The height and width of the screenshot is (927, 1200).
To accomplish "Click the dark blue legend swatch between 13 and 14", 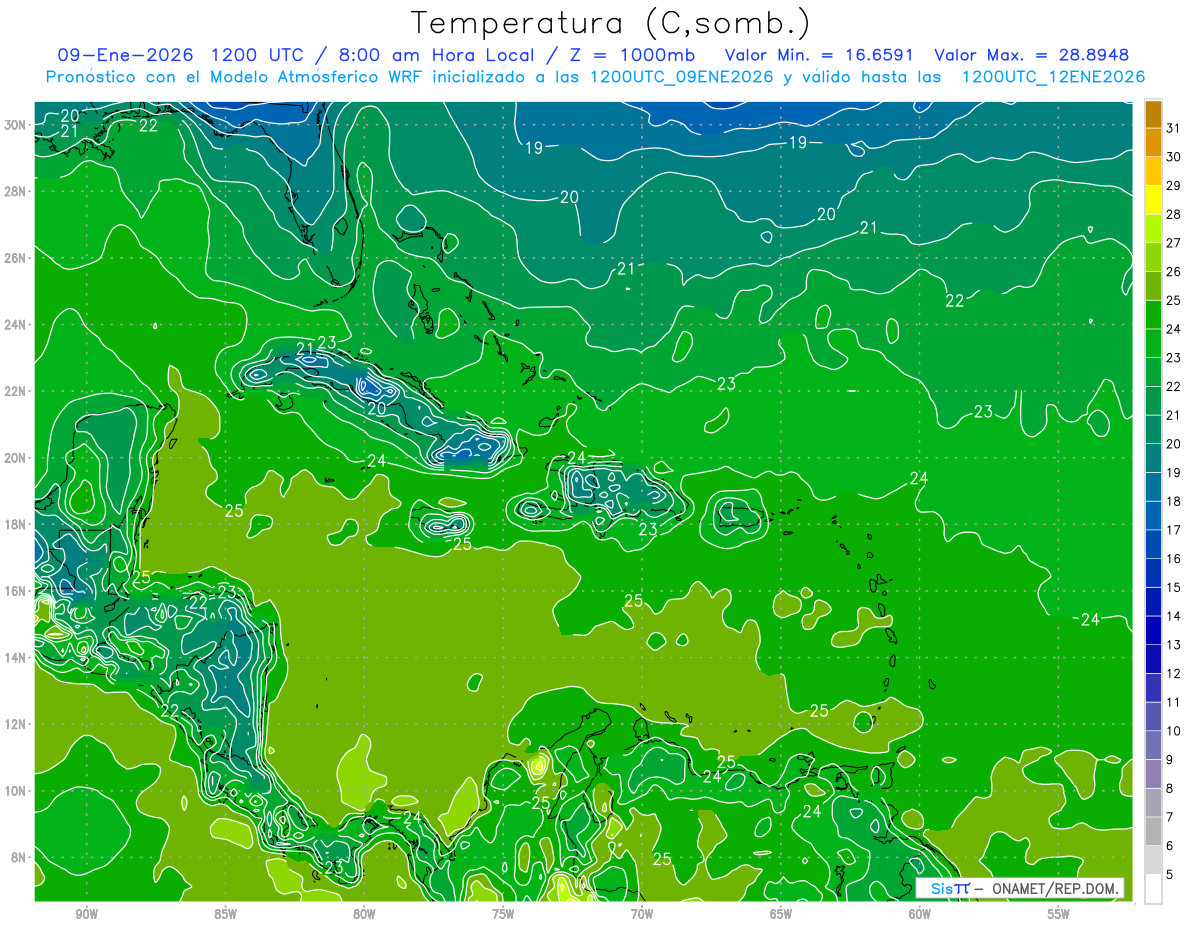I will tap(1153, 631).
